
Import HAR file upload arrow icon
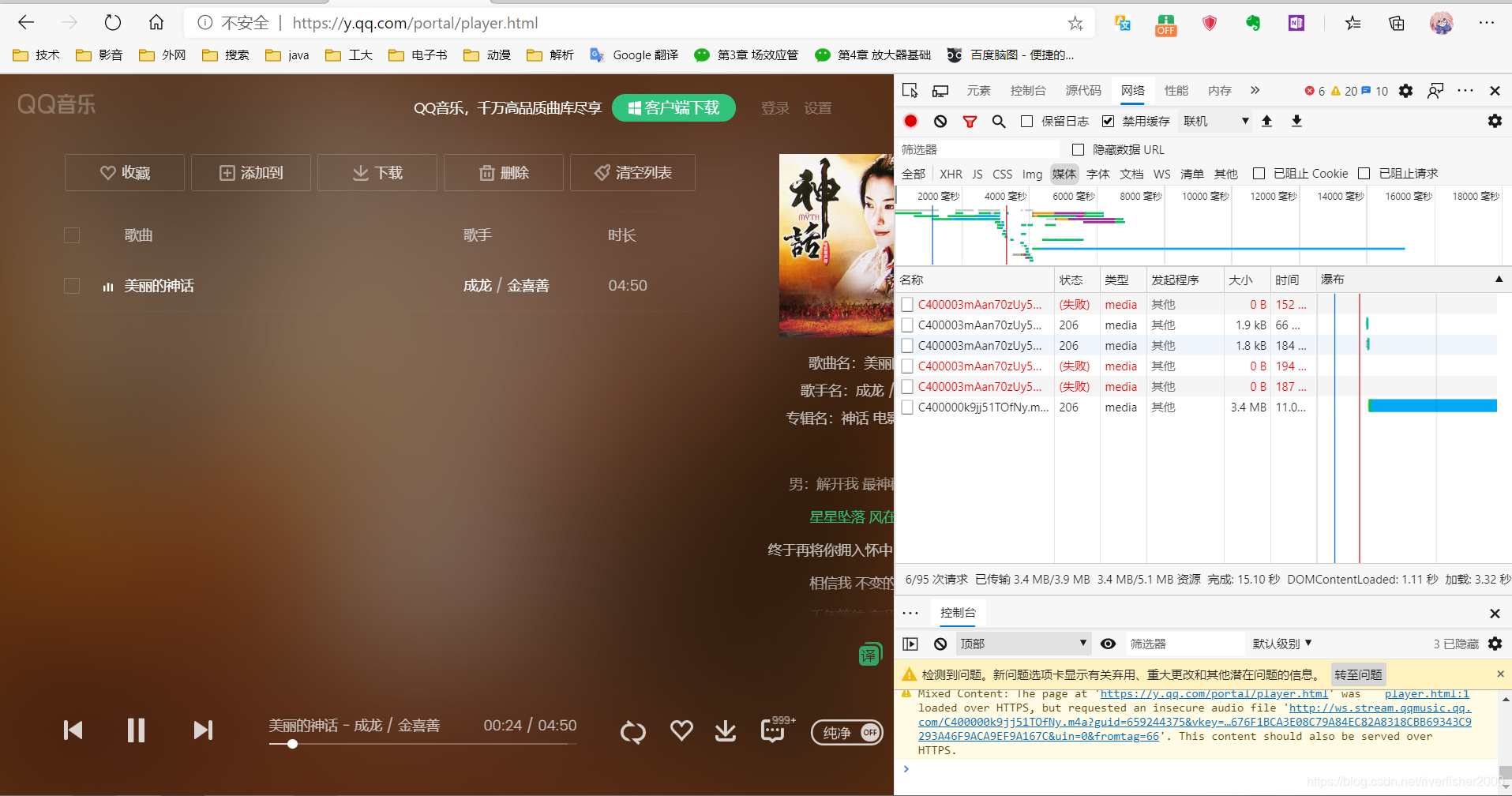pyautogui.click(x=1267, y=121)
